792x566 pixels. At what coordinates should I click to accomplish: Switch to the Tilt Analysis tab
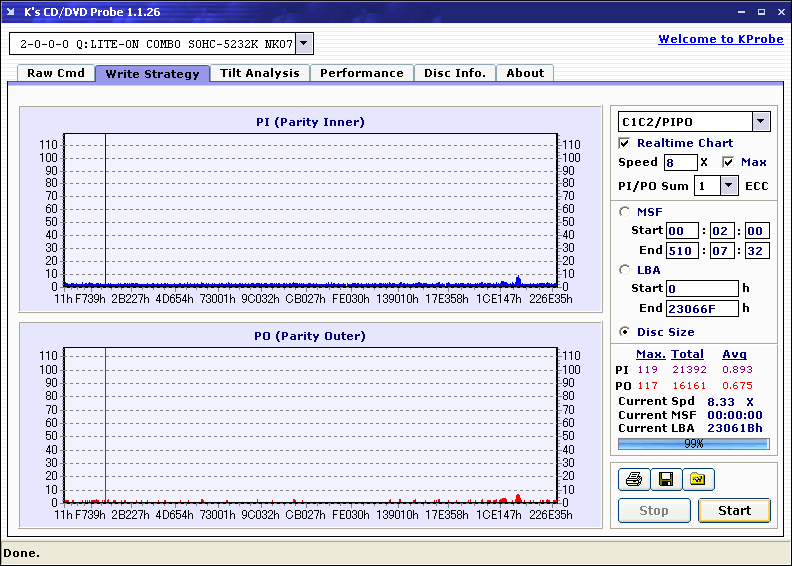coord(259,73)
